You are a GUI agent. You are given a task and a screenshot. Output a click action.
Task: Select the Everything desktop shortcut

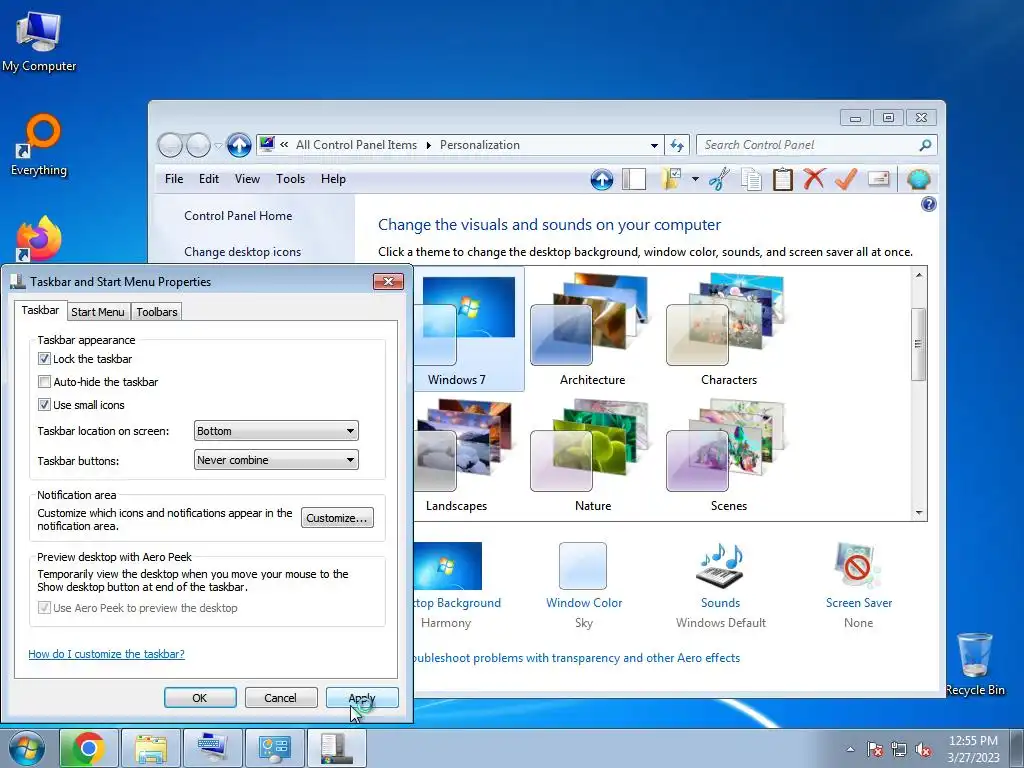pyautogui.click(x=39, y=145)
